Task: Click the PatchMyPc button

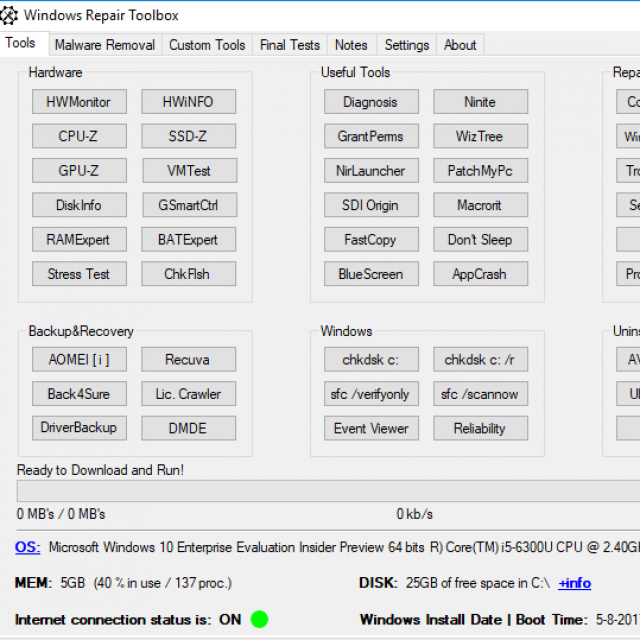Action: click(x=481, y=170)
